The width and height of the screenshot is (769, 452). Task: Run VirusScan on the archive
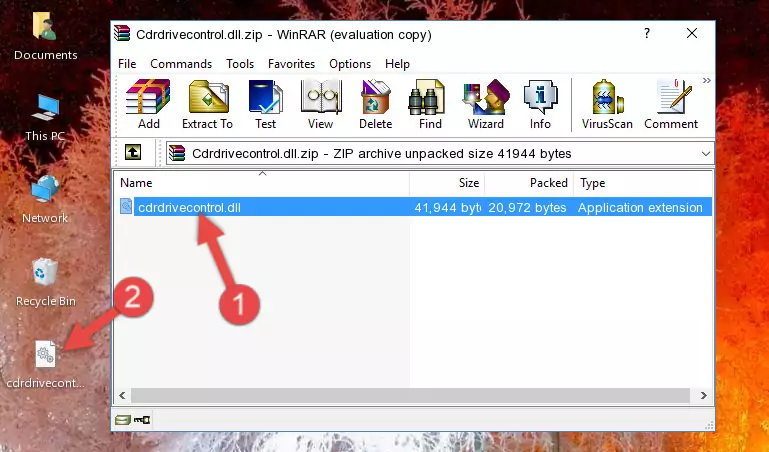click(607, 104)
